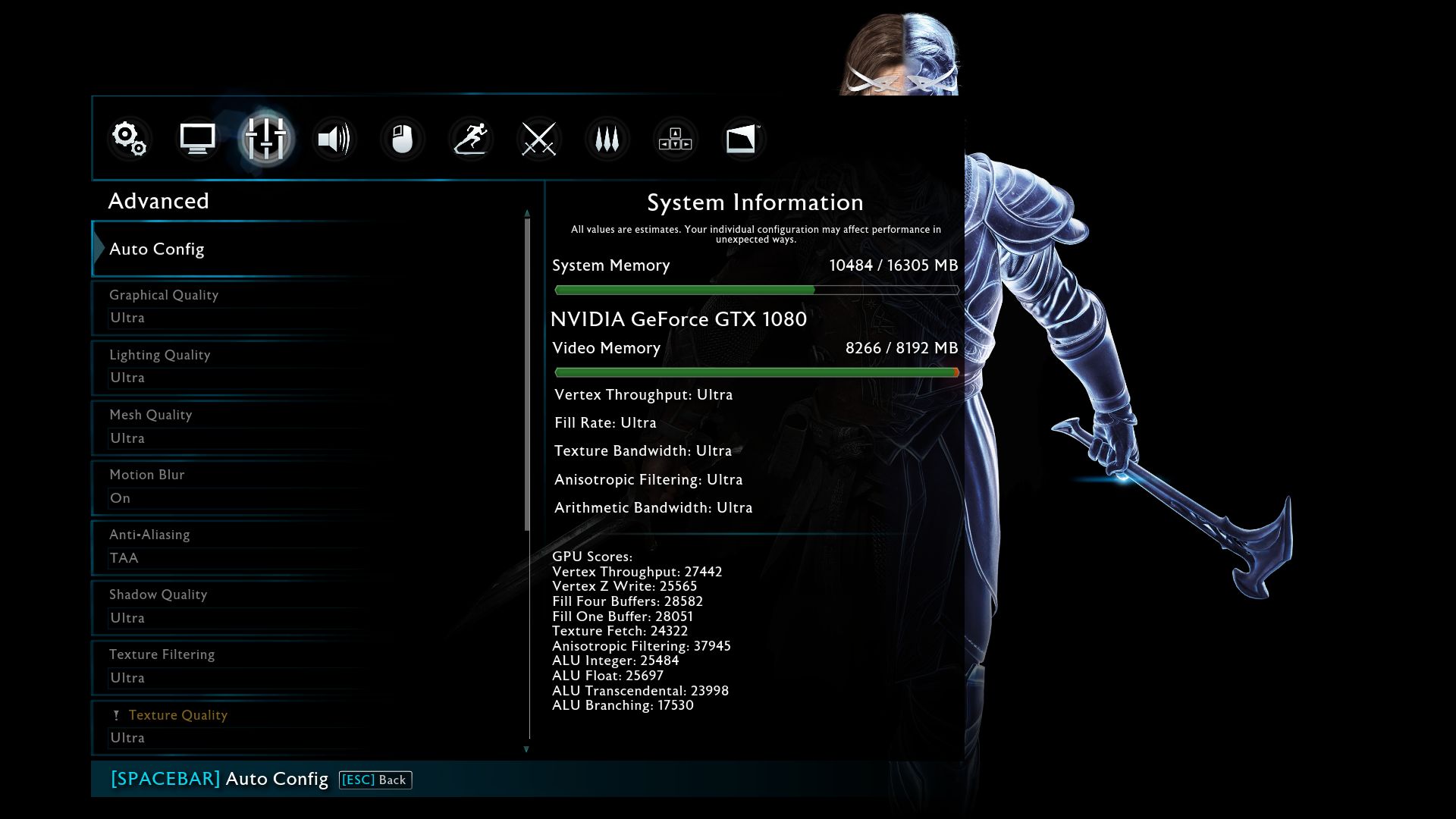Open the display monitor settings tab
1456x819 pixels.
(x=197, y=139)
